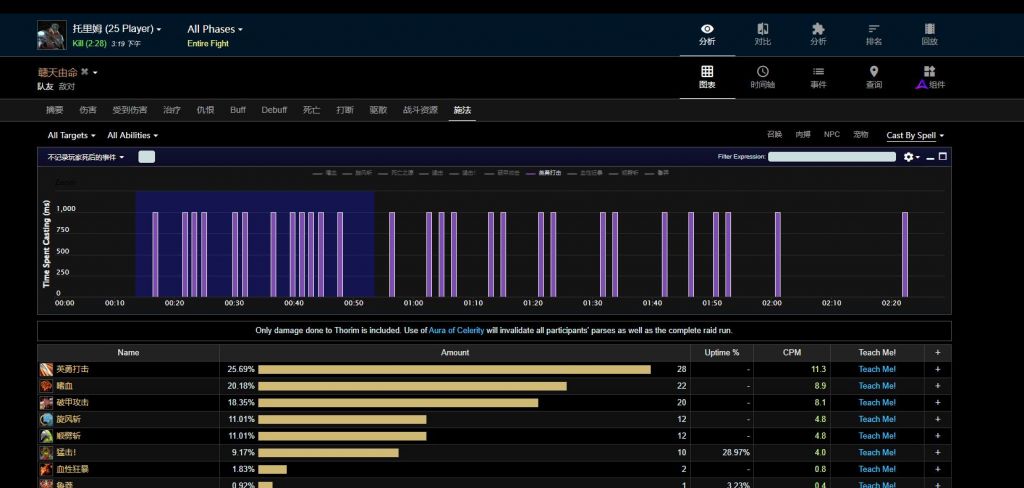Select the 敌对 enemies option
Screen dimensions: 1024x488
pyautogui.click(x=66, y=87)
